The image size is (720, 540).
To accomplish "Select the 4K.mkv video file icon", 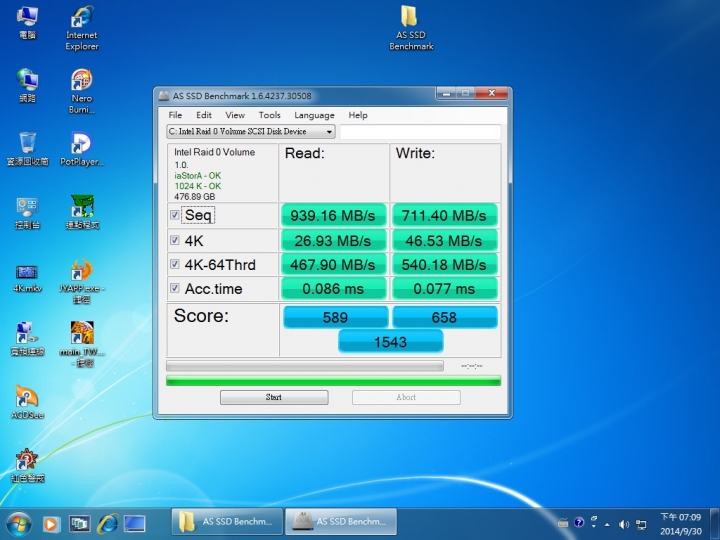I will 27,277.
